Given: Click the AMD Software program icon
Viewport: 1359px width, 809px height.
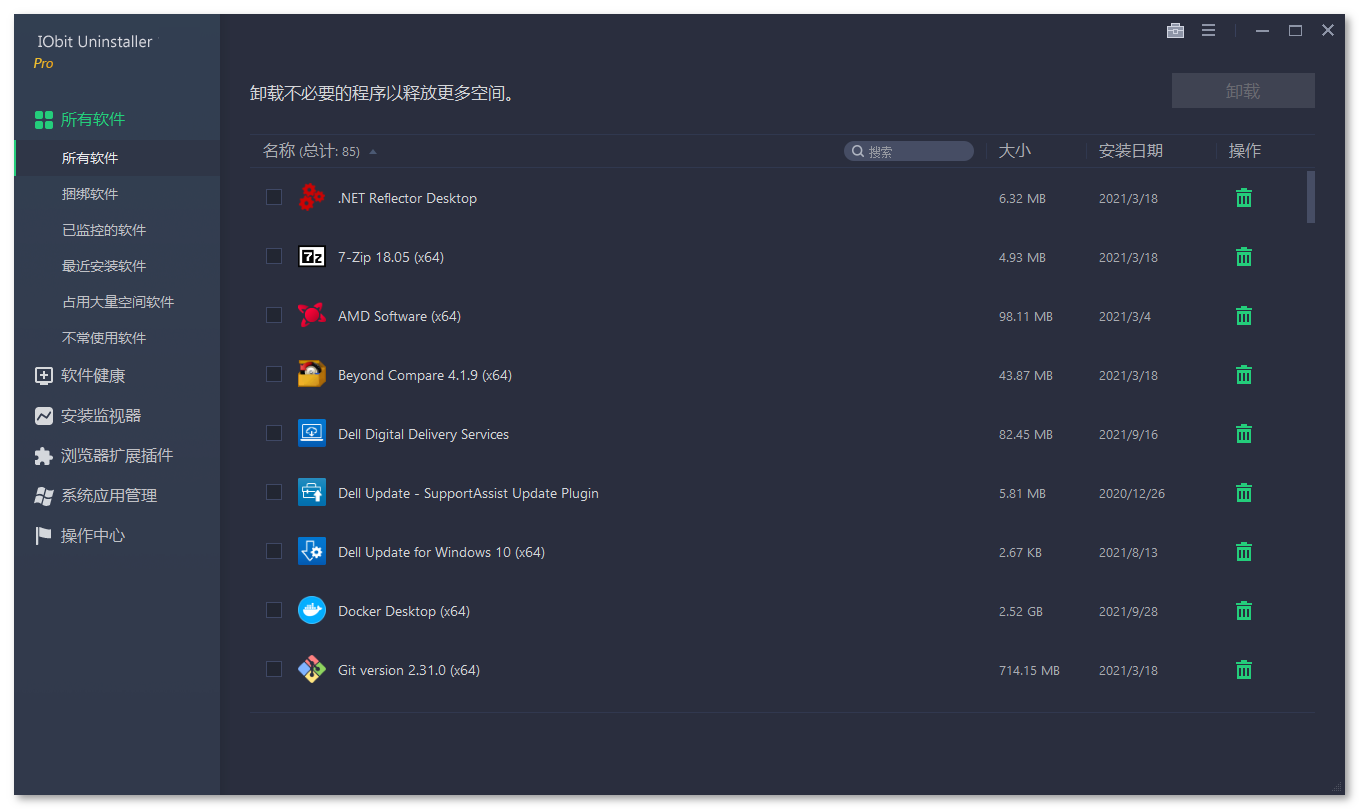Looking at the screenshot, I should pos(312,315).
